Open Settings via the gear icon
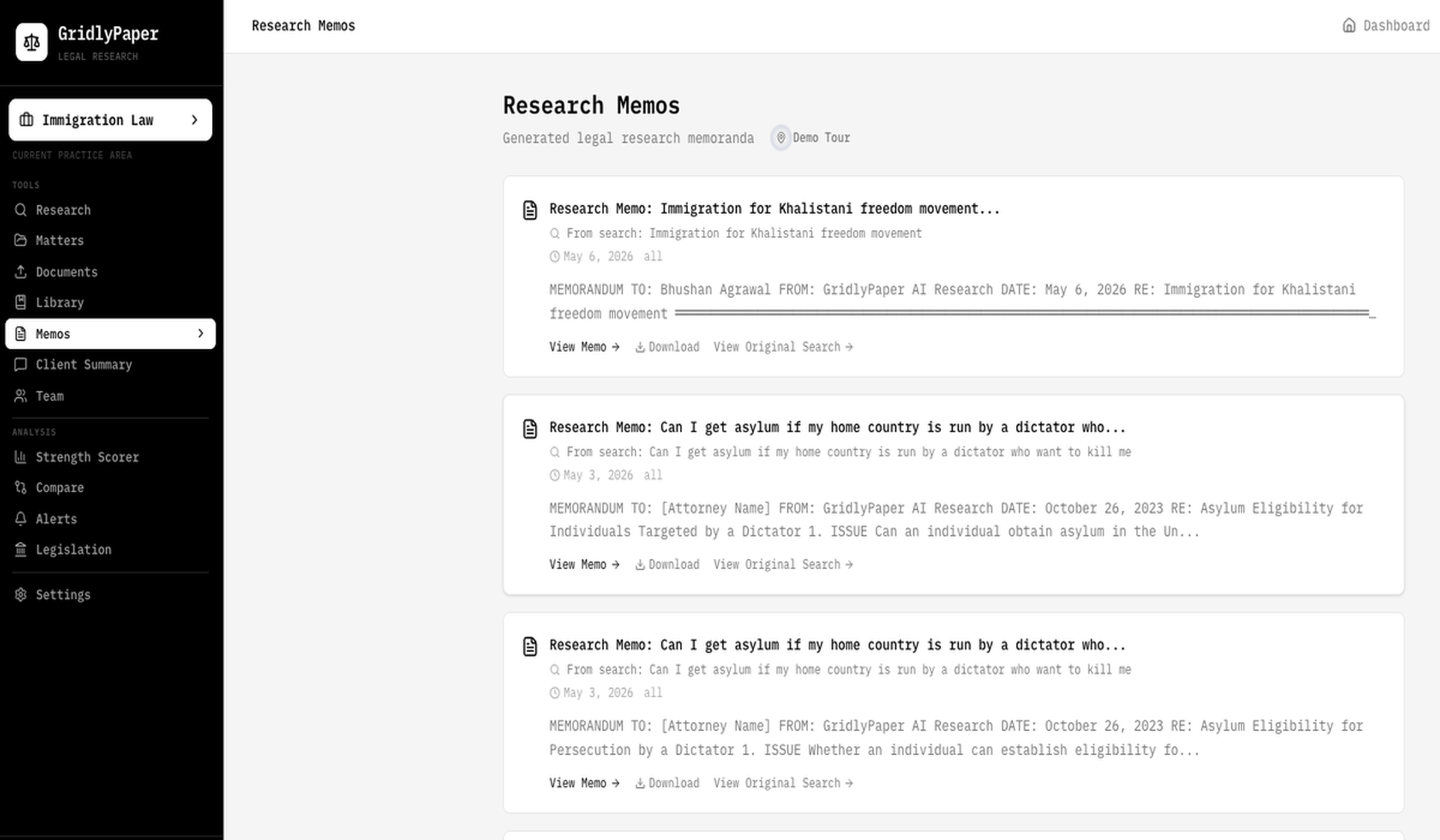The height and width of the screenshot is (840, 1440). pos(20,594)
